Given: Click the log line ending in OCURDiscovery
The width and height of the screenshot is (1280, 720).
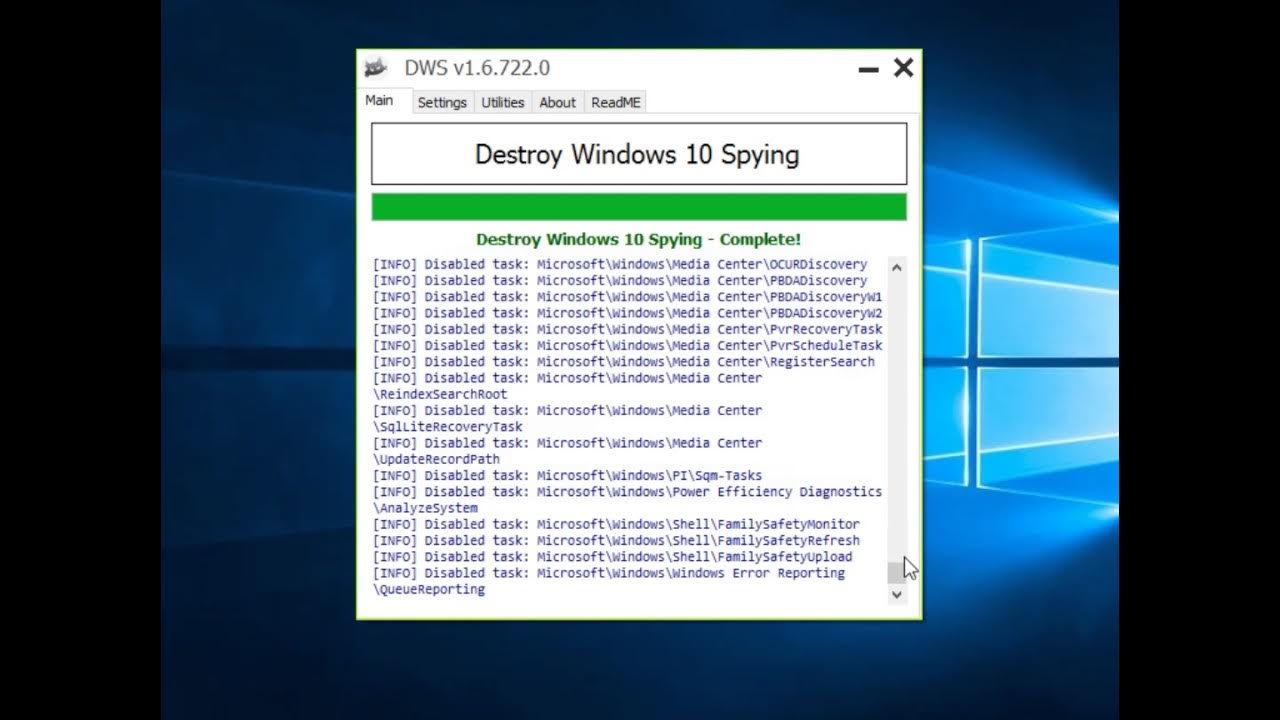Looking at the screenshot, I should coord(620,265).
